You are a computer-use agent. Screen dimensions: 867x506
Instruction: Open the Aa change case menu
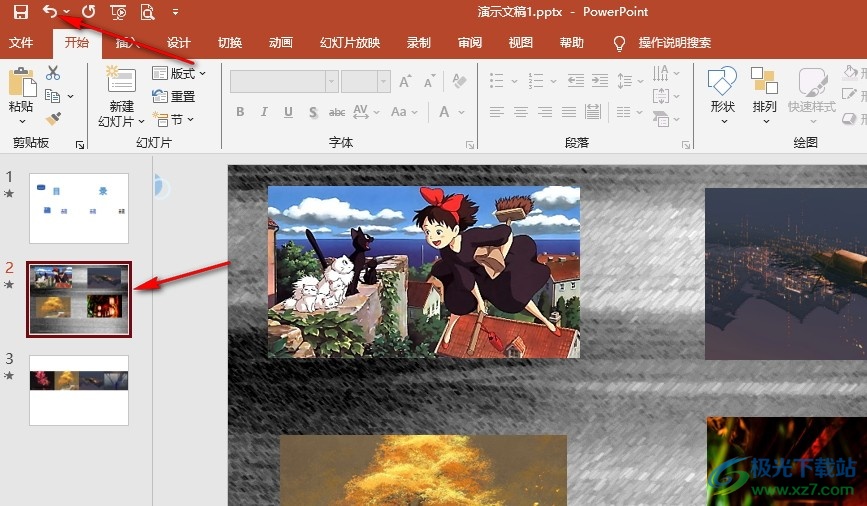pyautogui.click(x=404, y=112)
